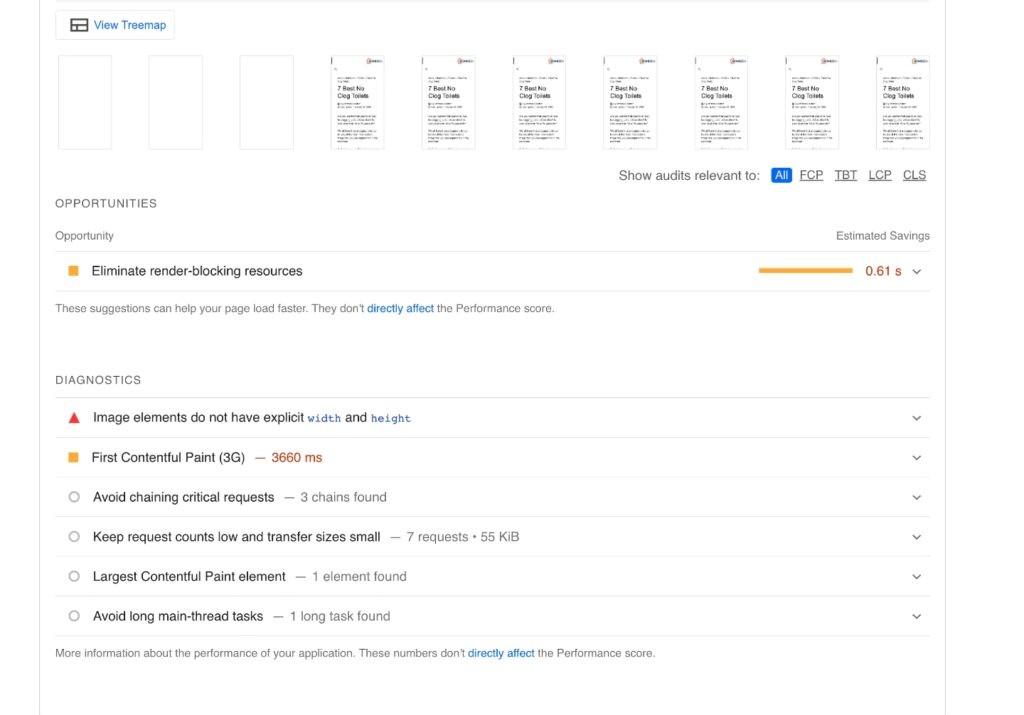The image size is (1024, 715).
Task: Expand Image elements explicit width audit chevron
Action: (916, 418)
